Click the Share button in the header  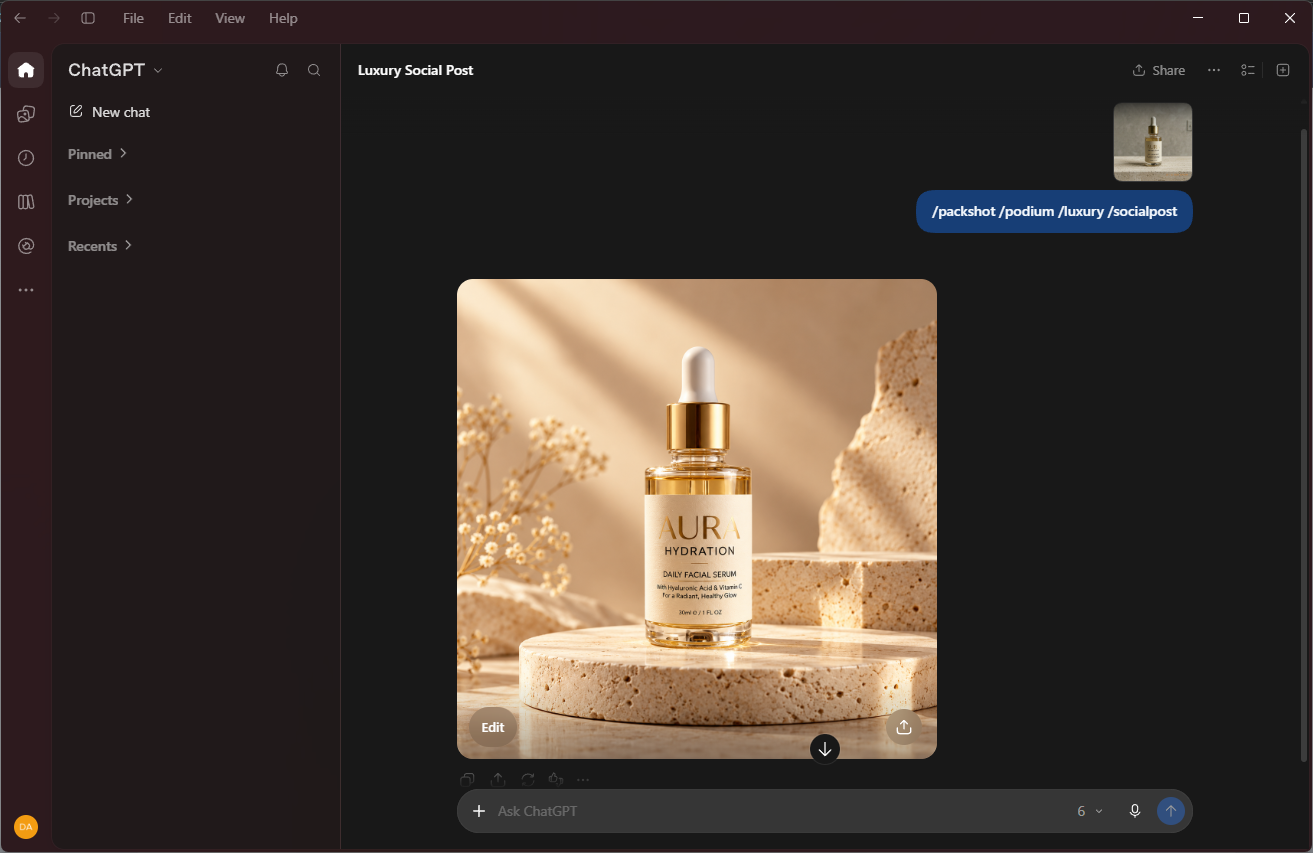click(x=1159, y=70)
